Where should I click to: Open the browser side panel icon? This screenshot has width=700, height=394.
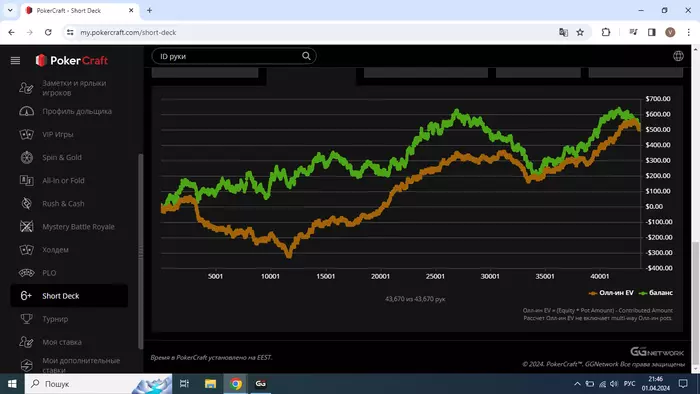tap(652, 32)
